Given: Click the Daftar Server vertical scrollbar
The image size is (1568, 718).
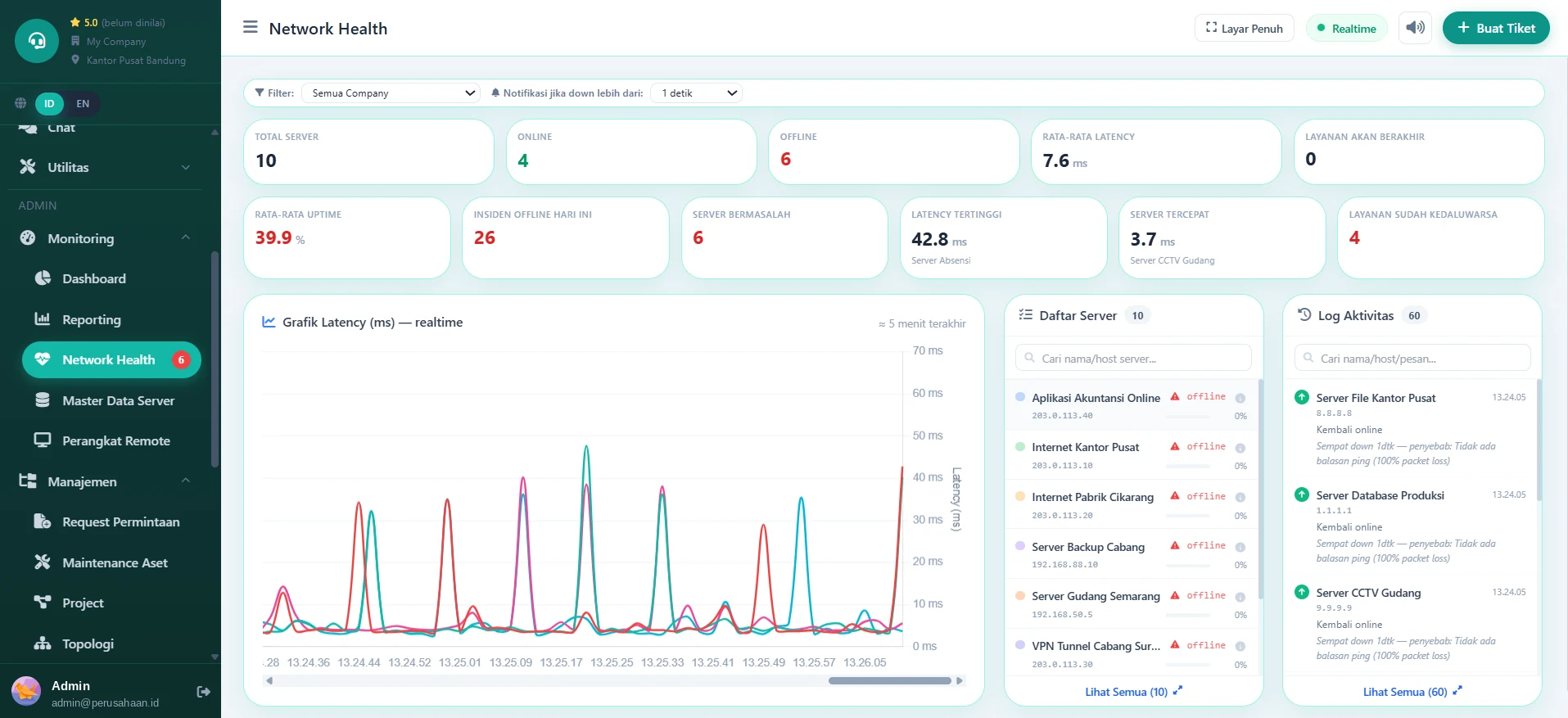Looking at the screenshot, I should pyautogui.click(x=1260, y=489).
